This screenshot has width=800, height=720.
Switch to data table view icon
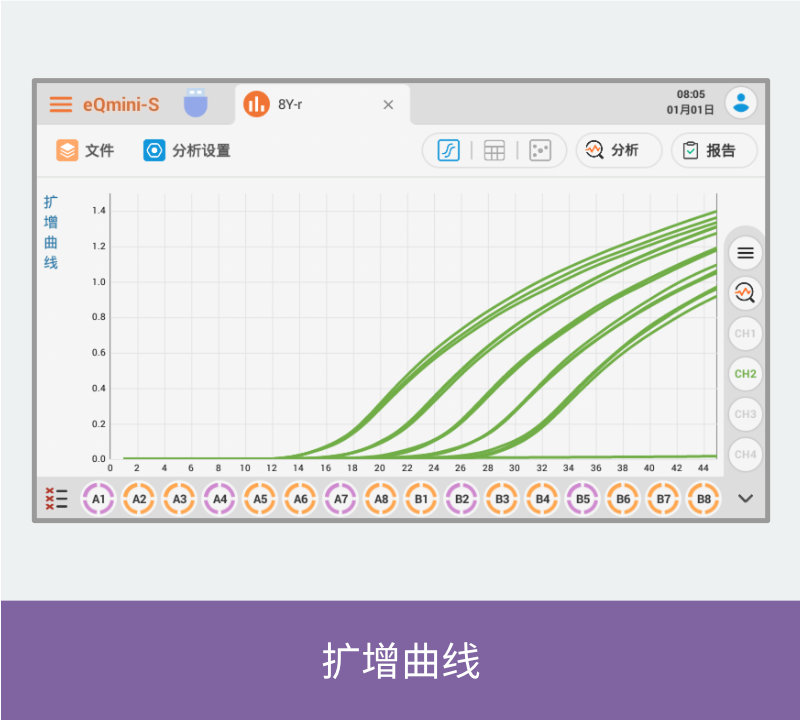pyautogui.click(x=494, y=151)
